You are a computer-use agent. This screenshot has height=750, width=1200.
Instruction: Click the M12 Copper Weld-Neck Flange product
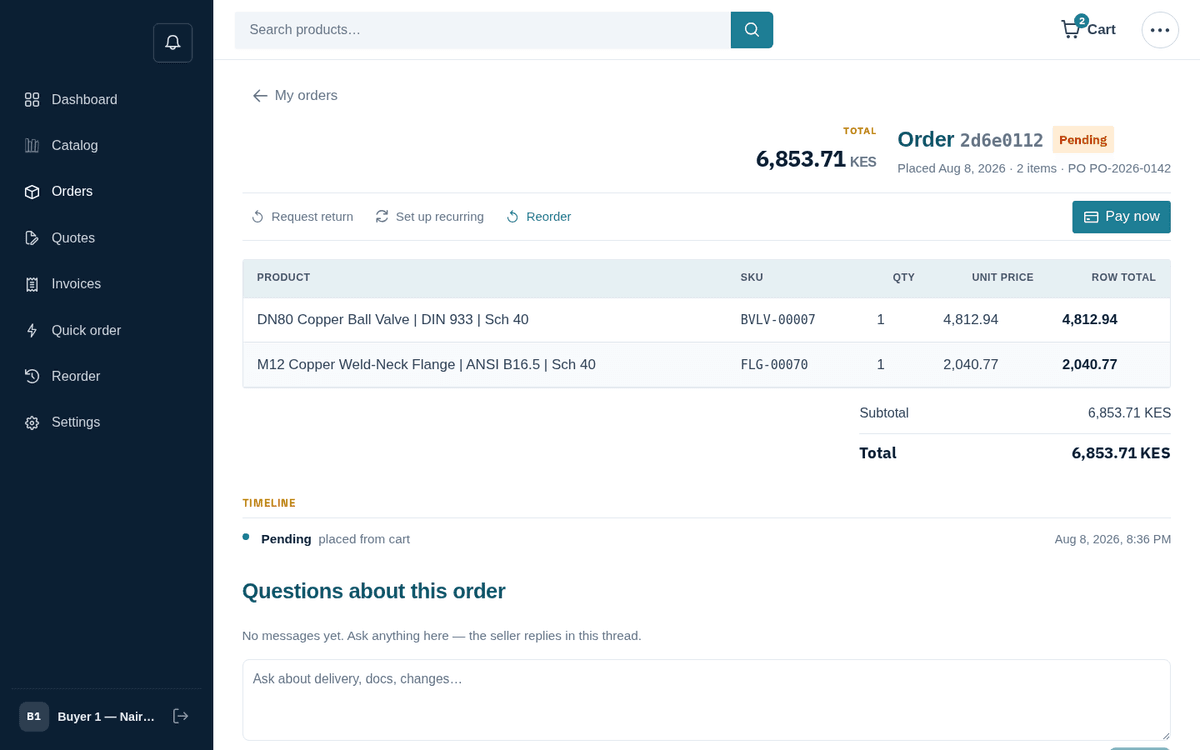426,365
